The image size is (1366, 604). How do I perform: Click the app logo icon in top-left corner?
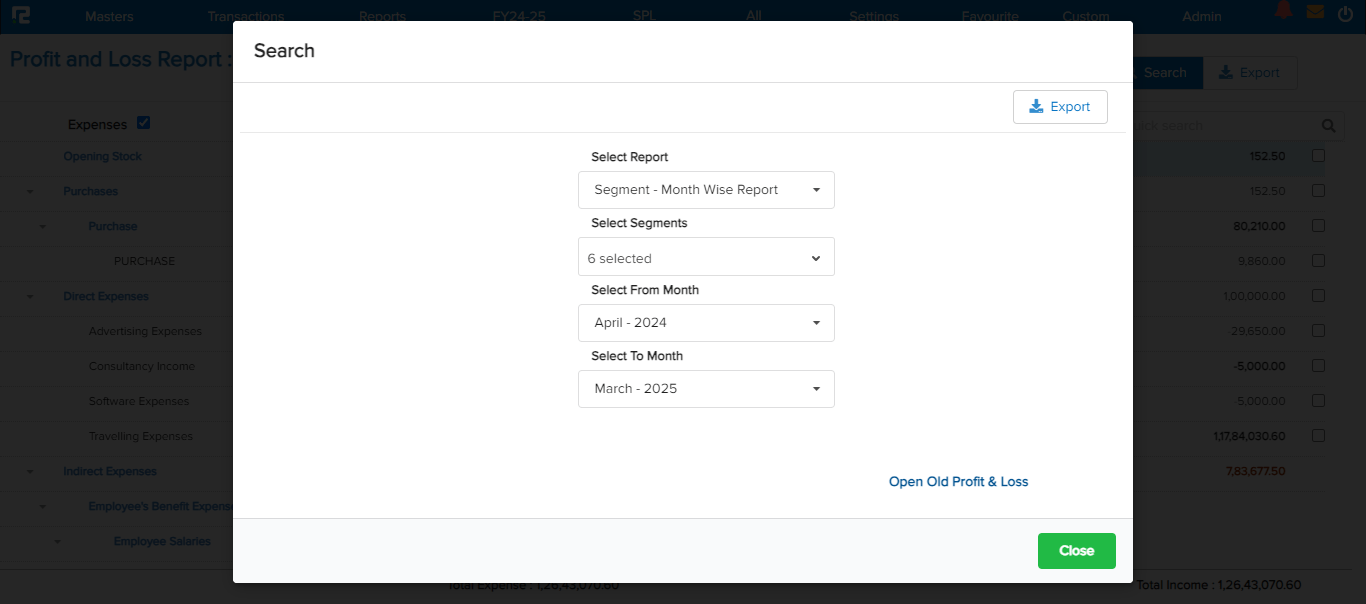[x=20, y=16]
